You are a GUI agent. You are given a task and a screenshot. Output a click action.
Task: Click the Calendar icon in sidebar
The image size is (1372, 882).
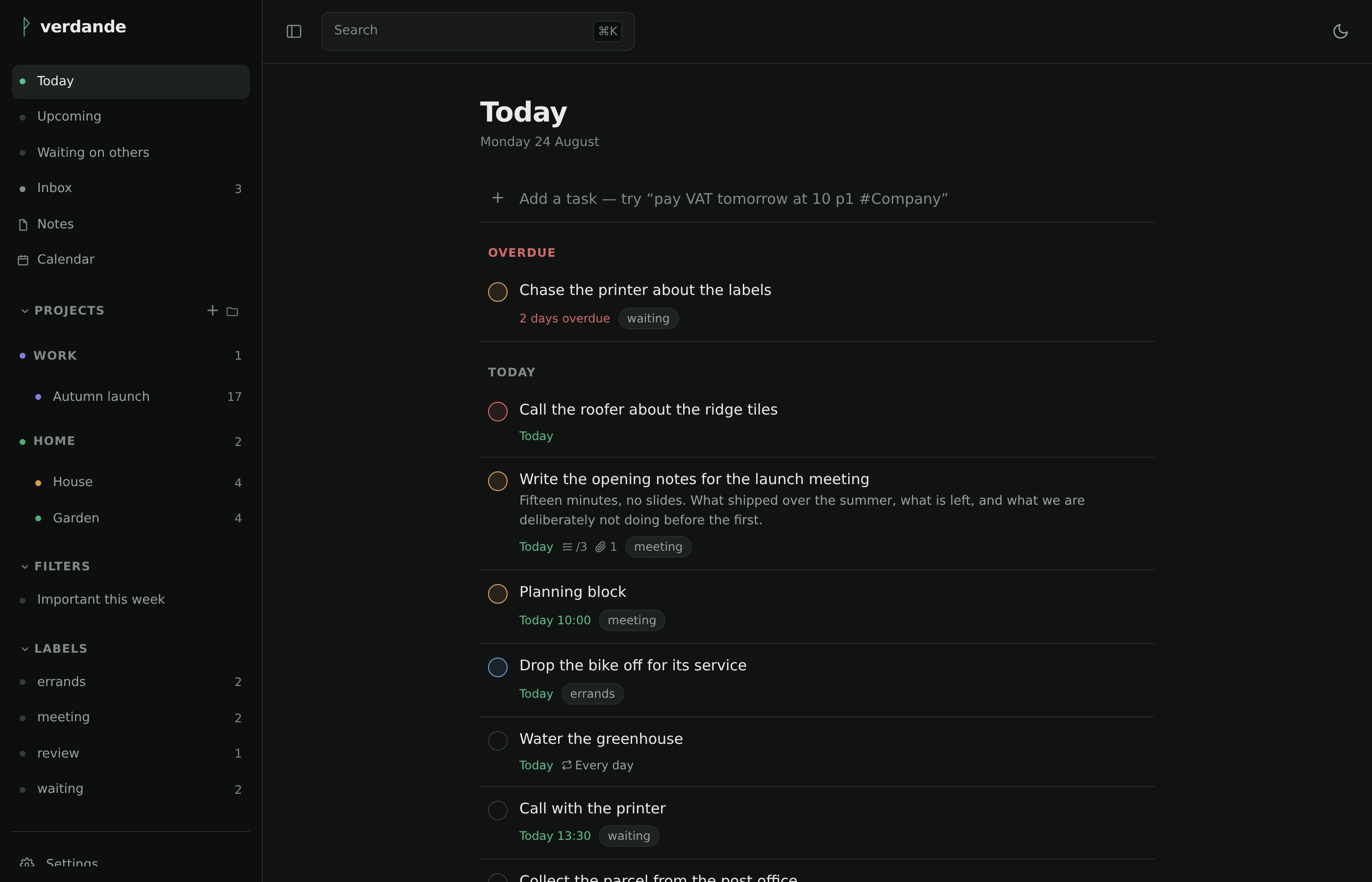23,260
